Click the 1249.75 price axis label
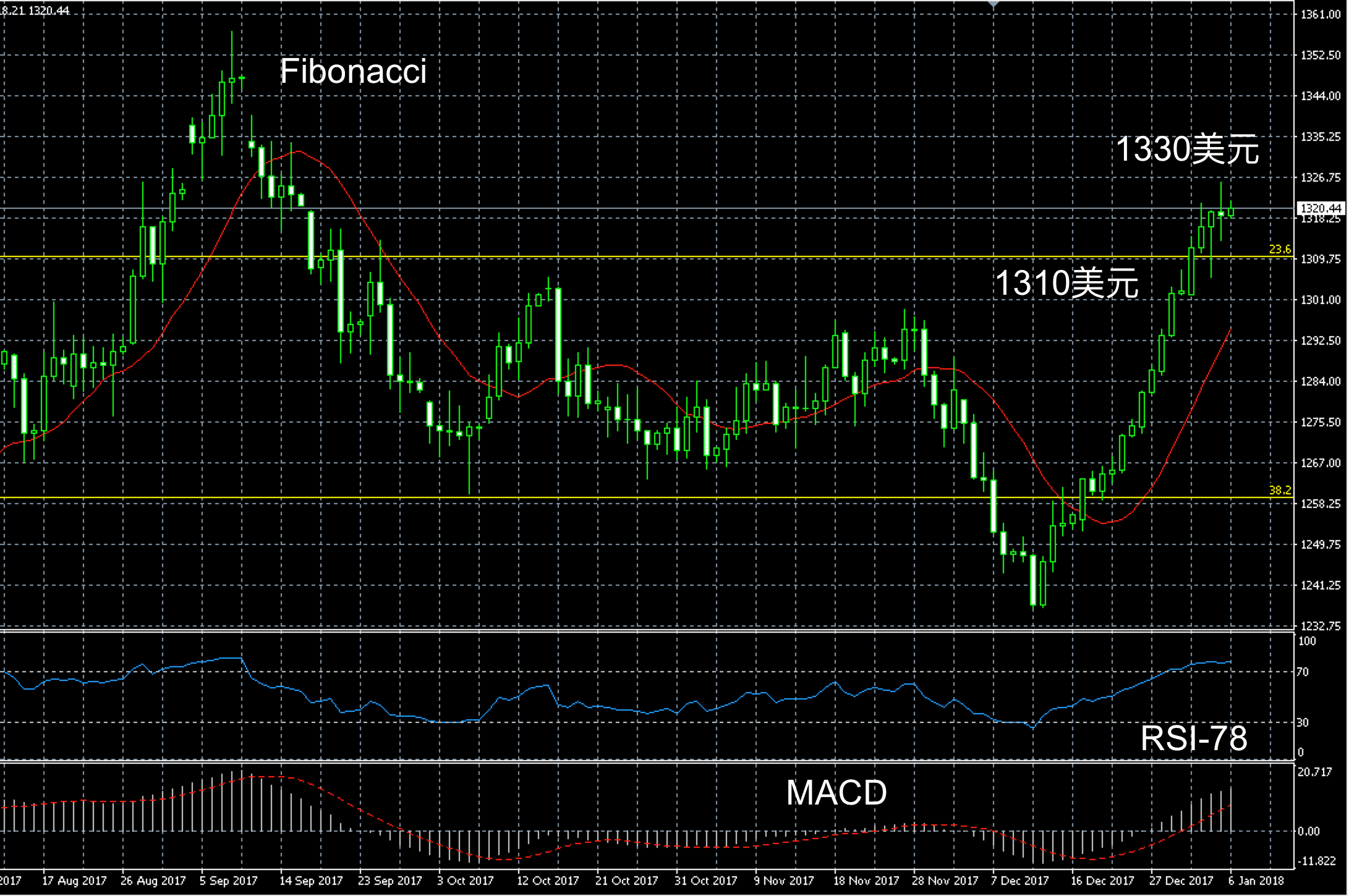 tap(1321, 544)
